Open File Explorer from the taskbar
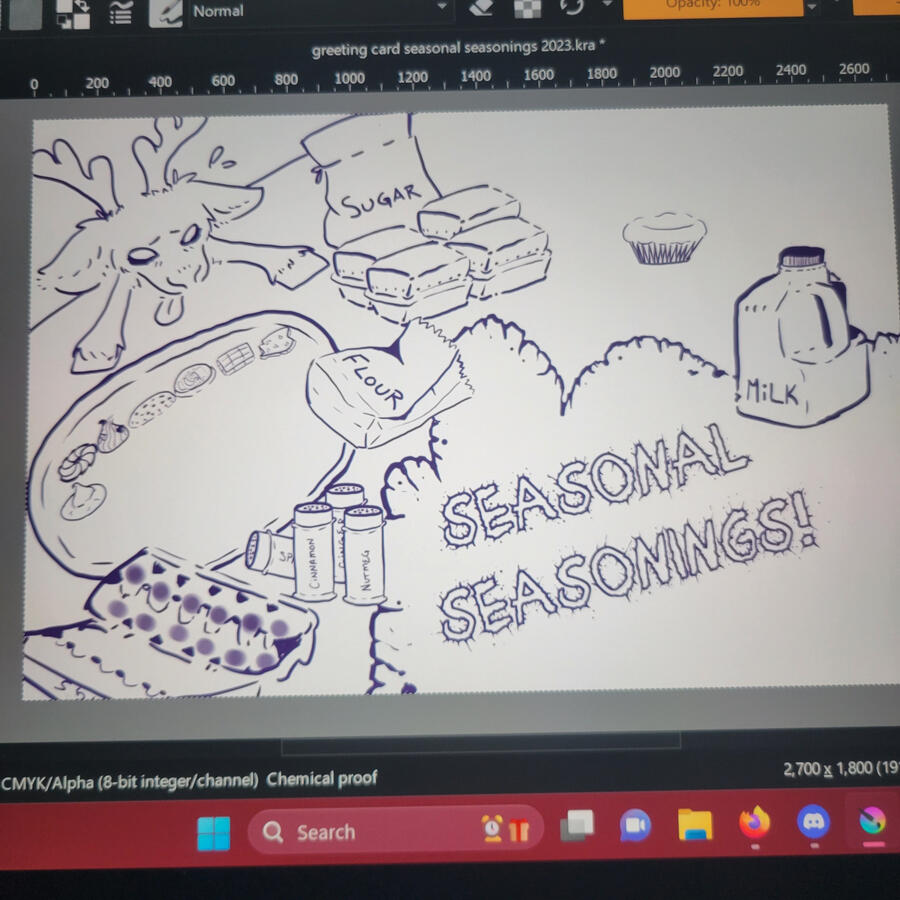Image resolution: width=900 pixels, height=900 pixels. (695, 824)
